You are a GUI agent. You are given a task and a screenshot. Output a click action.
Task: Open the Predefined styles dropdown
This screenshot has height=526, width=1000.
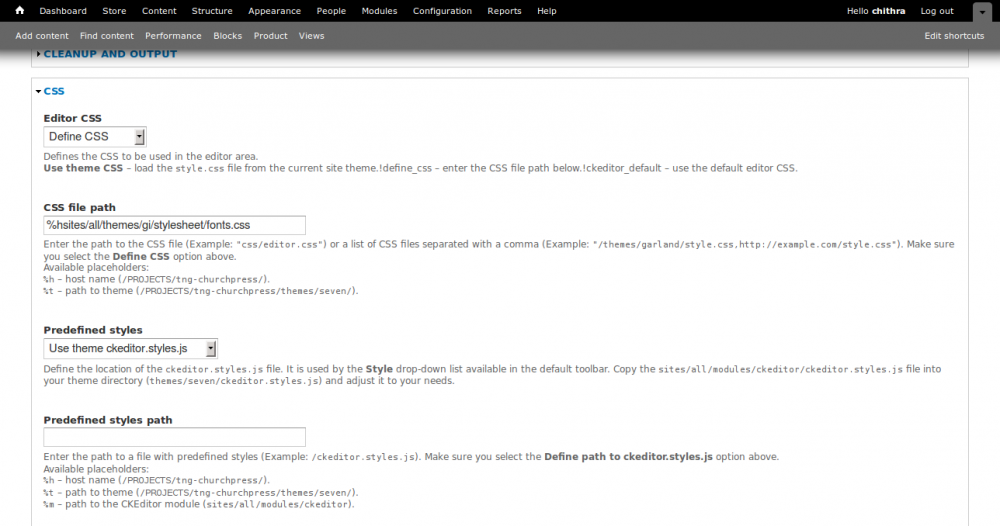[x=130, y=348]
